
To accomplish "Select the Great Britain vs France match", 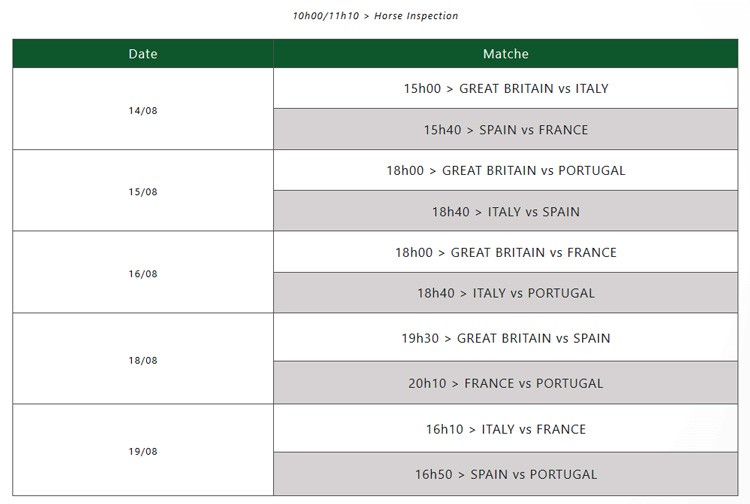I will tap(505, 252).
